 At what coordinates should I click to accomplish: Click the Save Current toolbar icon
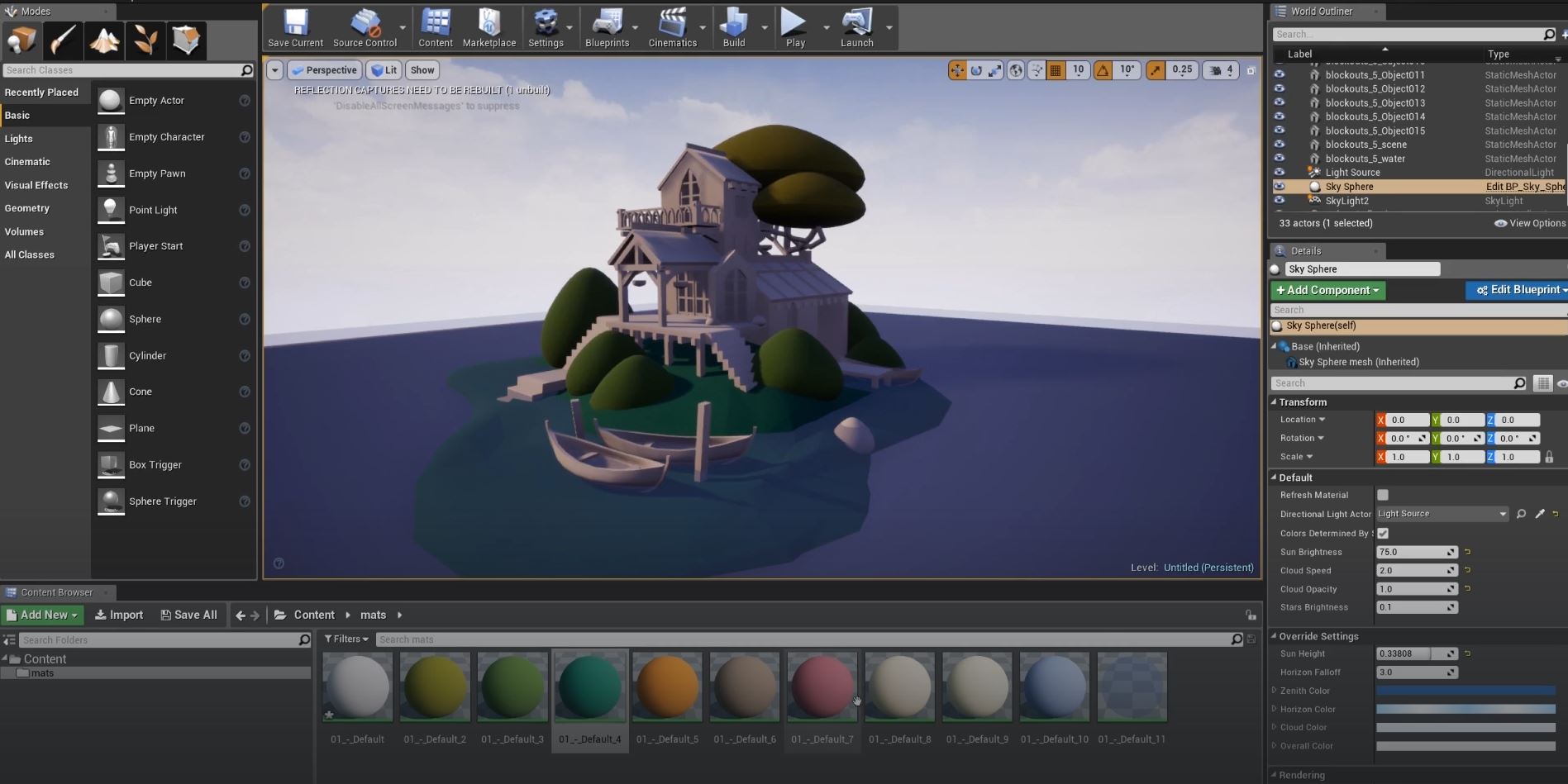[x=295, y=28]
